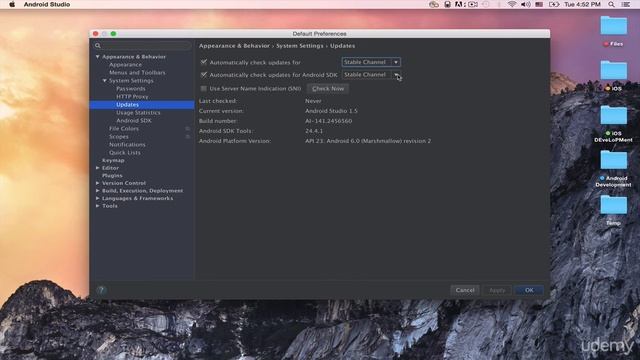Click Last checked value Never
Screen dimensions: 640x360
pyautogui.click(x=313, y=101)
